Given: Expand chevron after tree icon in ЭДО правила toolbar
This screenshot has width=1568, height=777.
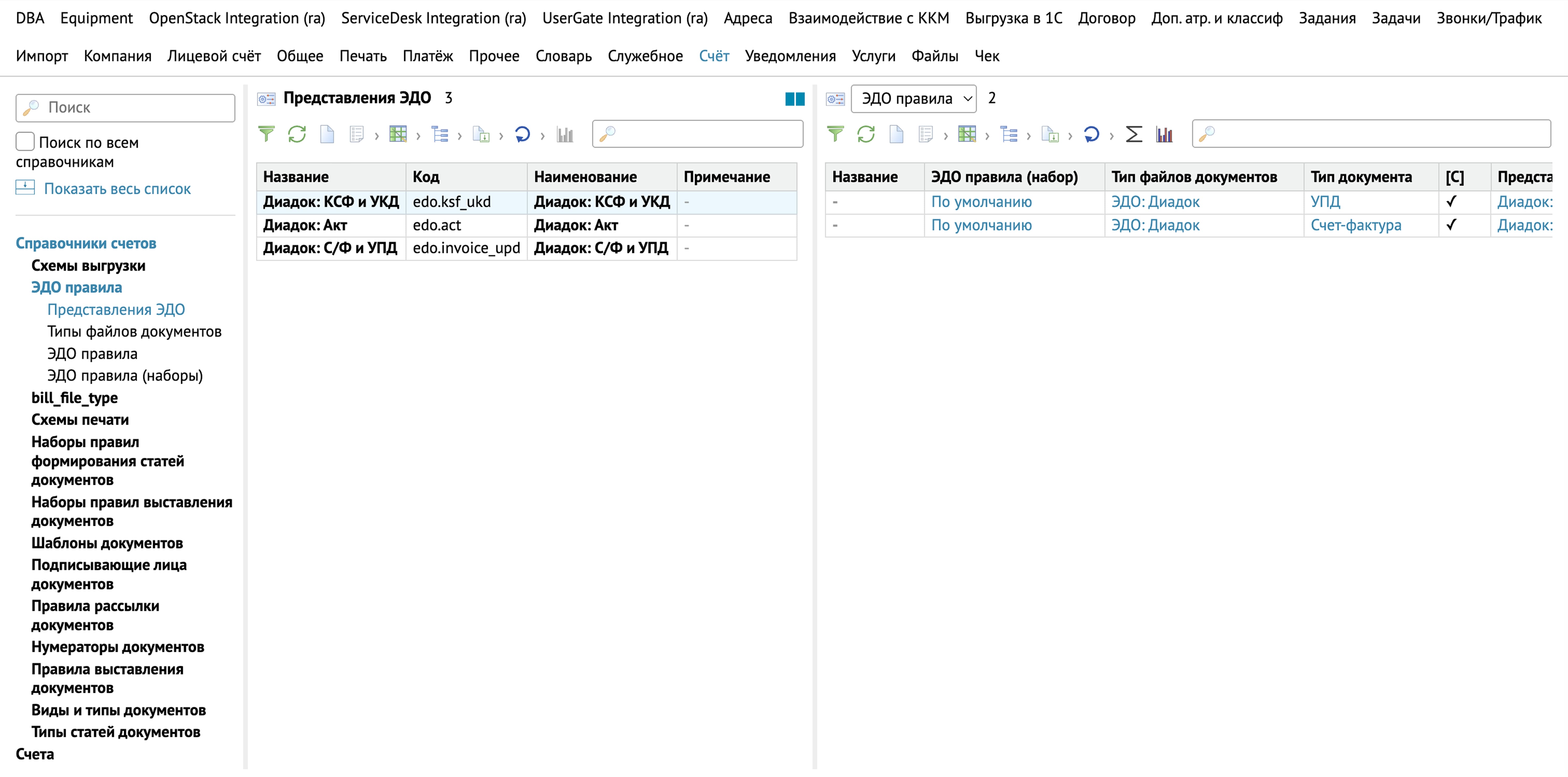Looking at the screenshot, I should [1029, 136].
